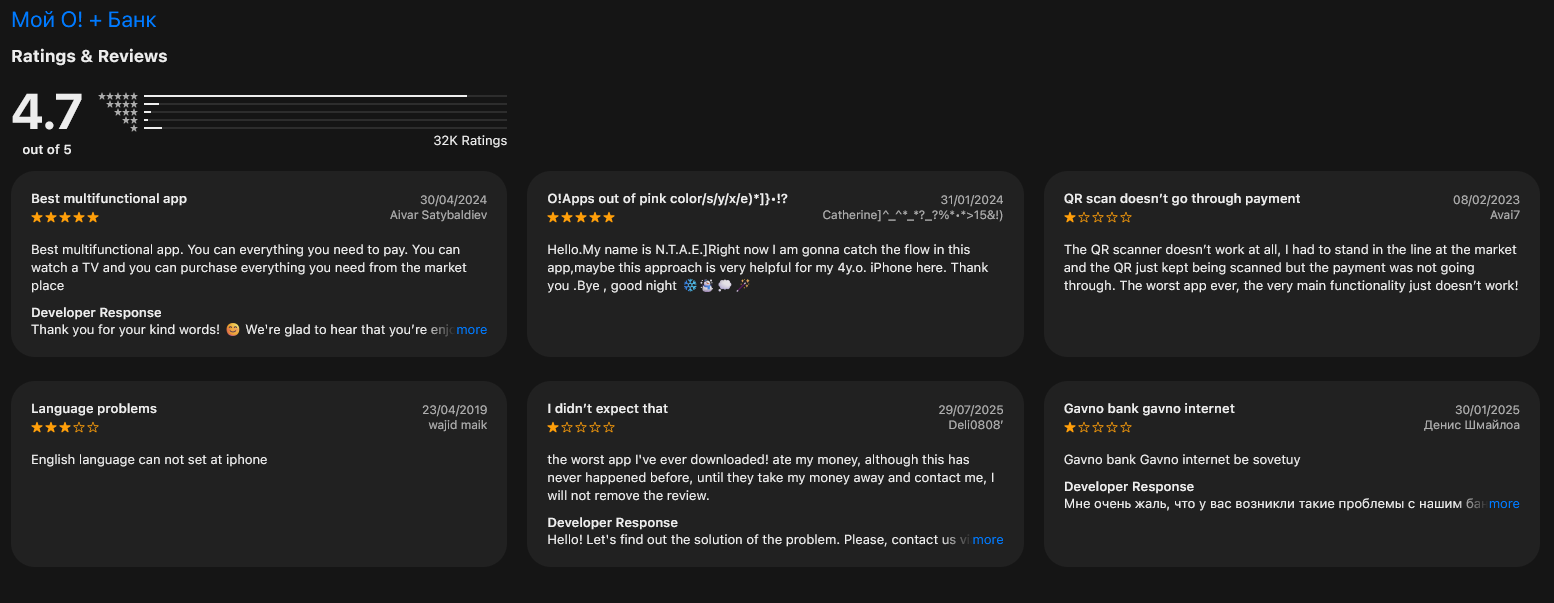Click the smiling emoji in the developer response
Viewport: 1554px width, 603px height.
tap(233, 330)
